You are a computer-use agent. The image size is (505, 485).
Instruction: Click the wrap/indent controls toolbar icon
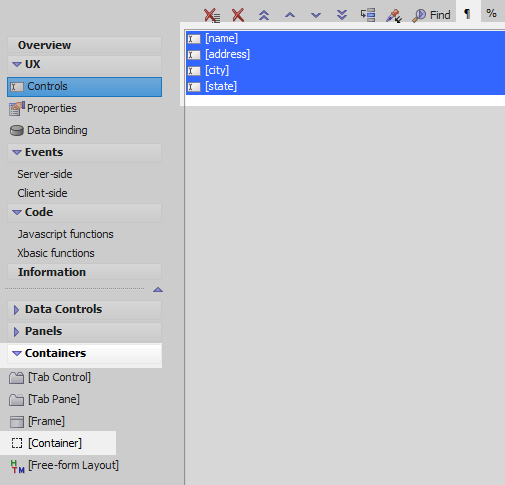[368, 15]
